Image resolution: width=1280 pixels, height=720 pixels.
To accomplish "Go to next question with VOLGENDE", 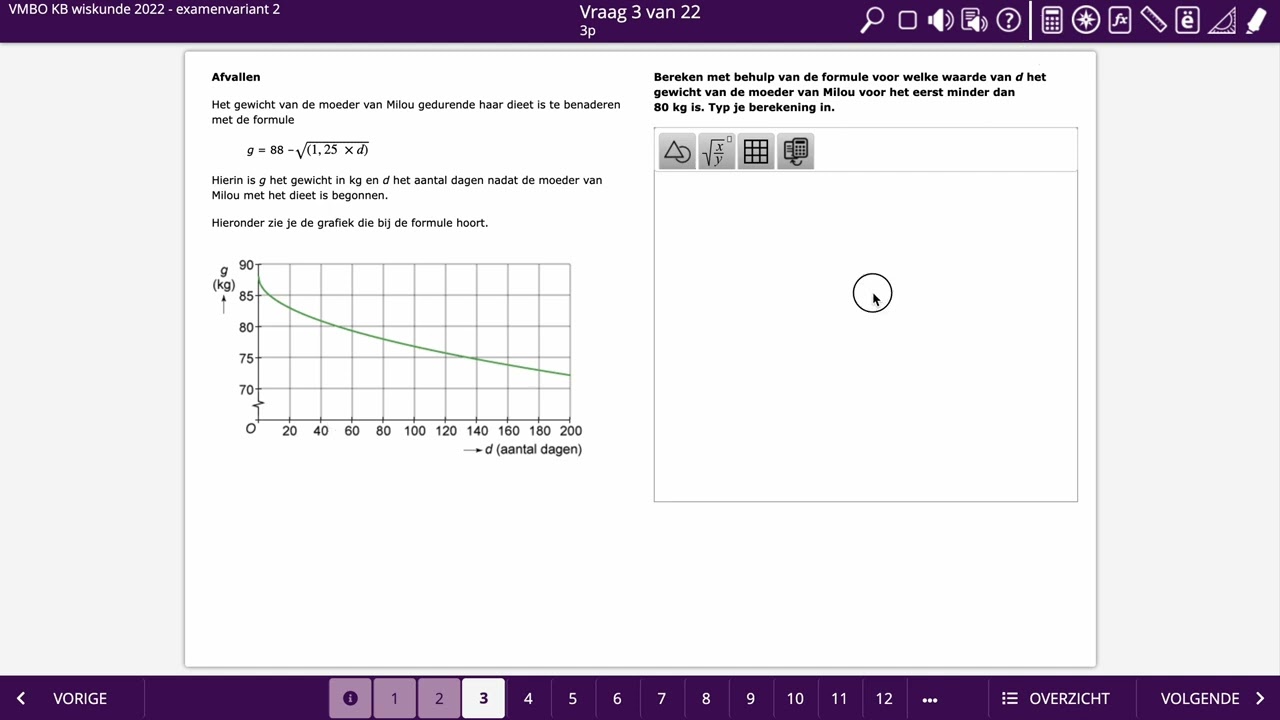I will point(1213,698).
